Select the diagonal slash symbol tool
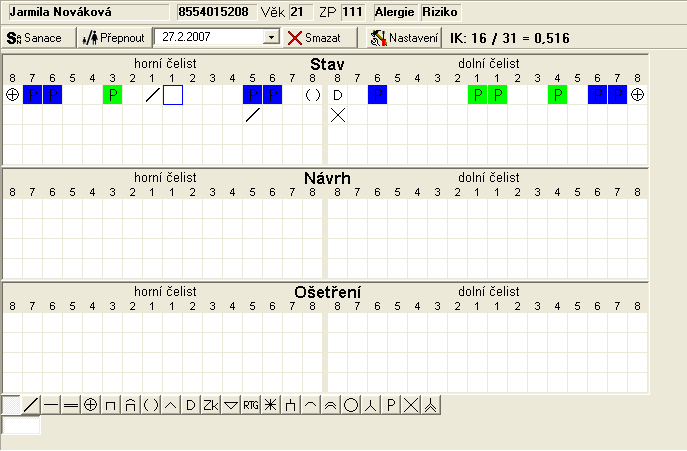Image resolution: width=687 pixels, height=451 pixels. (31, 405)
